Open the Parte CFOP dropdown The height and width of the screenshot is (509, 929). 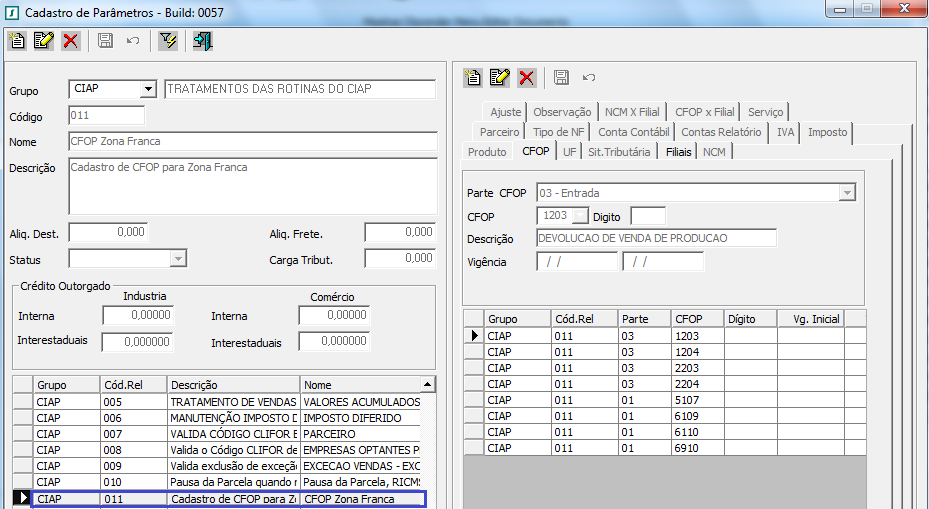(847, 193)
